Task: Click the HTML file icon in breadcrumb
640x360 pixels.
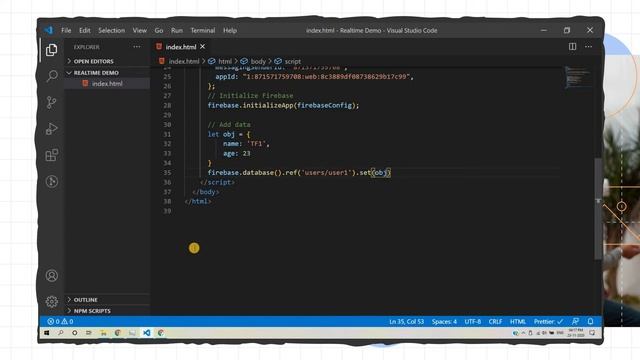Action: click(162, 61)
